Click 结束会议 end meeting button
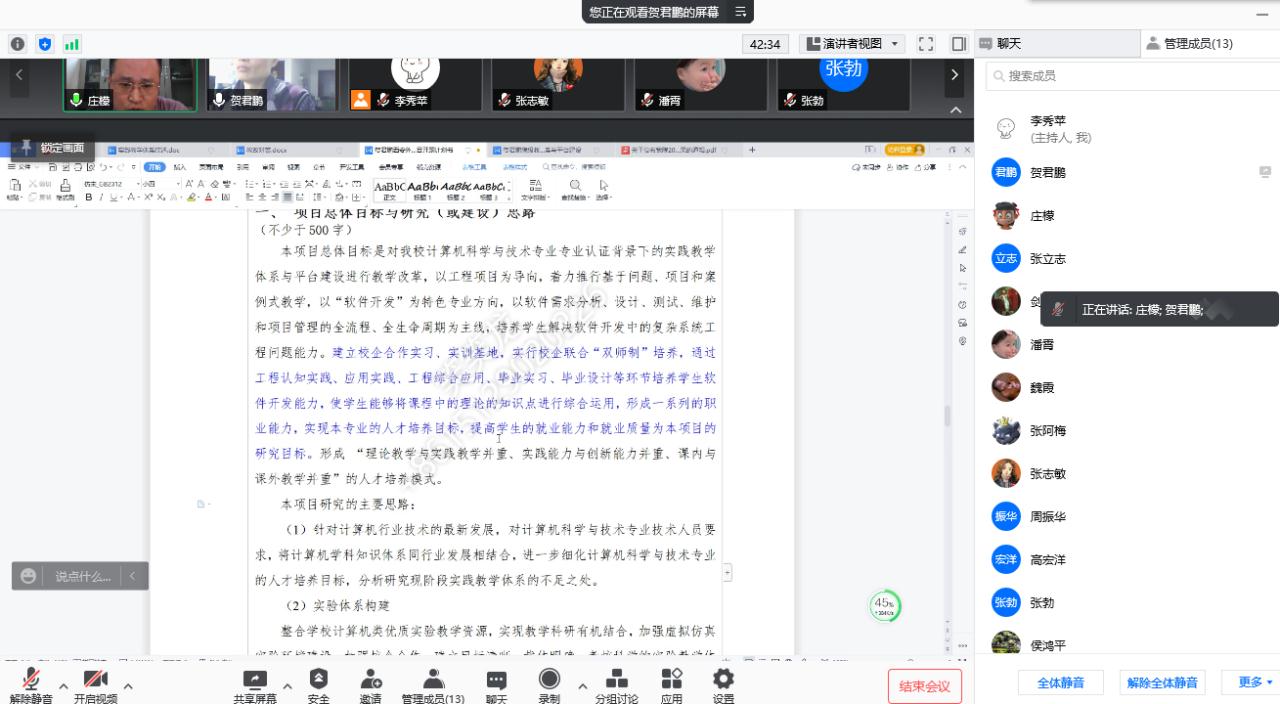The height and width of the screenshot is (704, 1280). pos(925,686)
